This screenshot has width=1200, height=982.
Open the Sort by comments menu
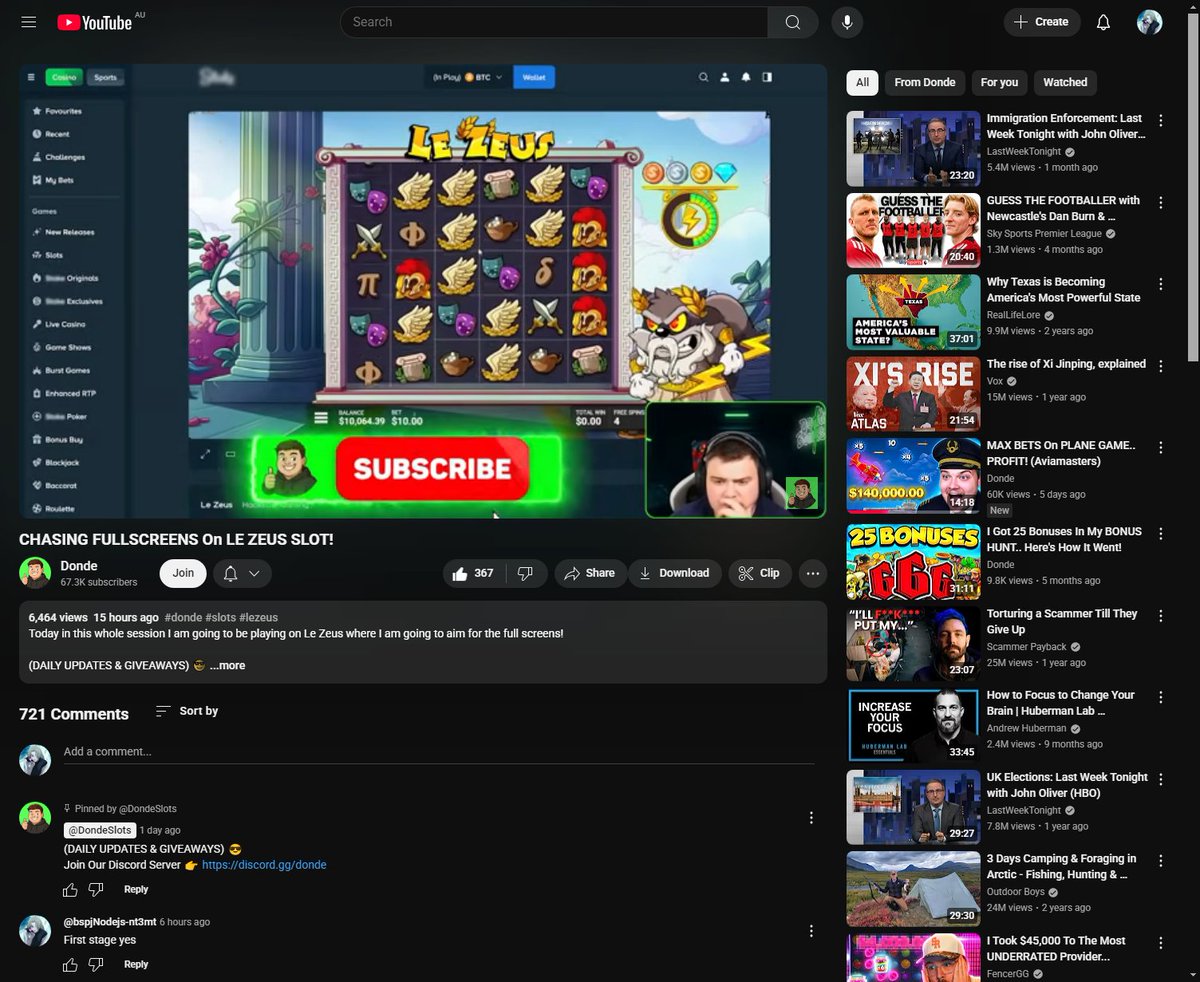coord(187,711)
